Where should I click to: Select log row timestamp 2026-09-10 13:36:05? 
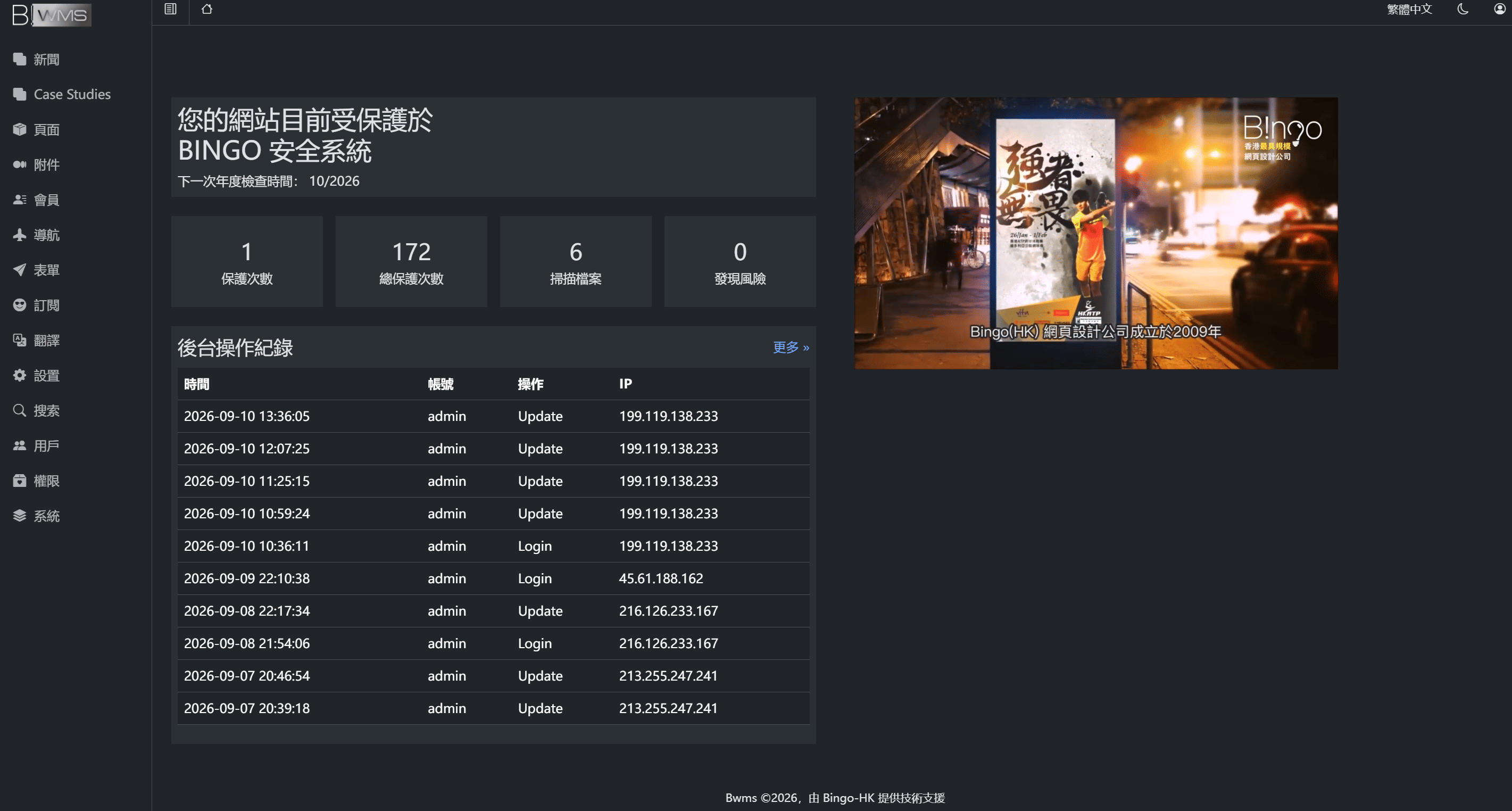coord(246,416)
